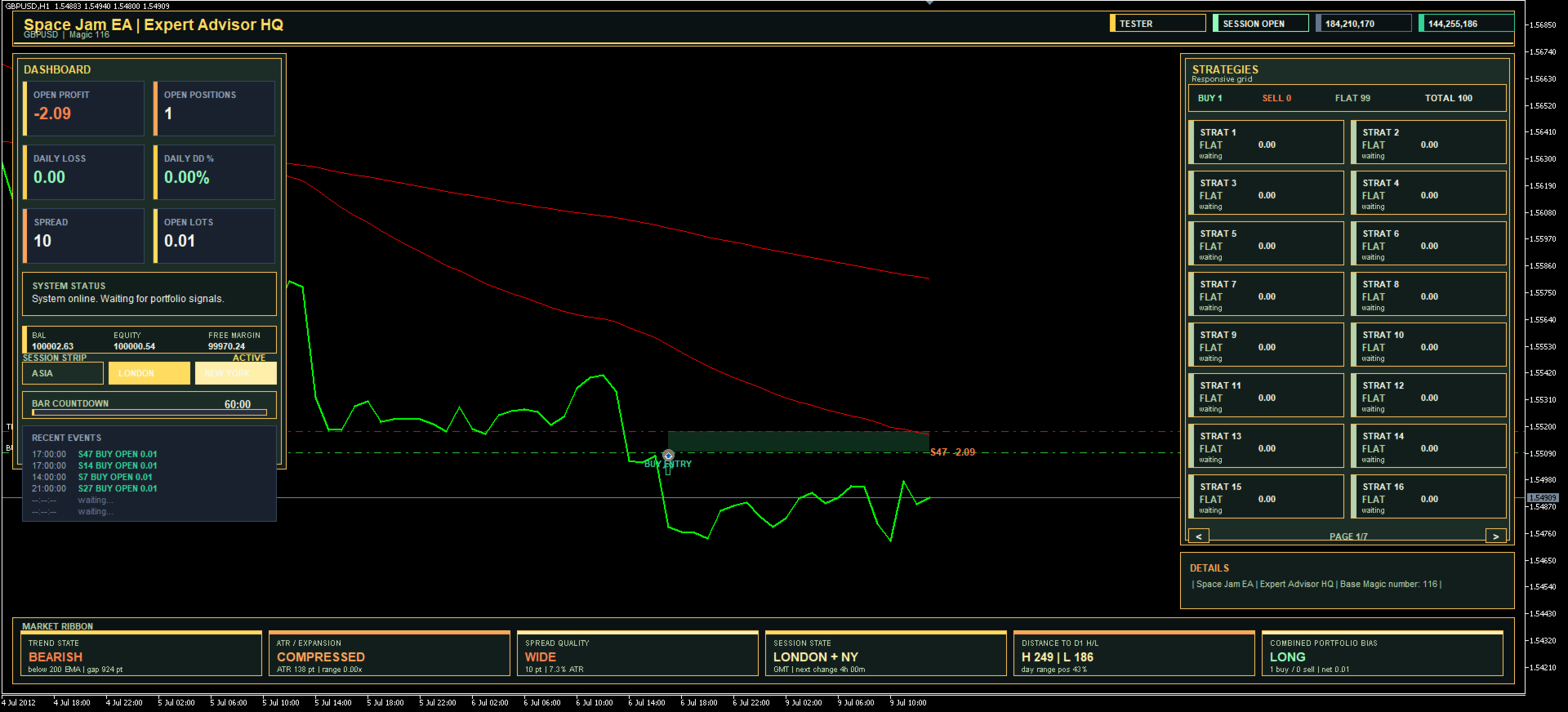Click the STRAT 9 strategy card
Viewport: 1568px width, 712px height.
coord(1267,345)
